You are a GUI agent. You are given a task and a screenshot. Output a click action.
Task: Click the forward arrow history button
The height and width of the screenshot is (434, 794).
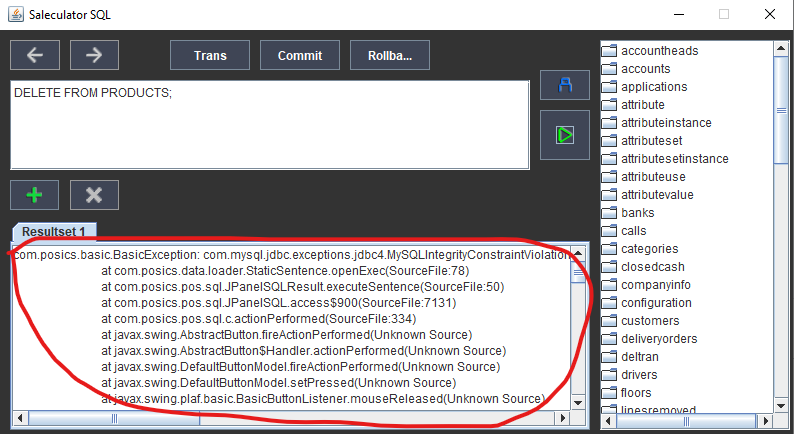[x=94, y=55]
